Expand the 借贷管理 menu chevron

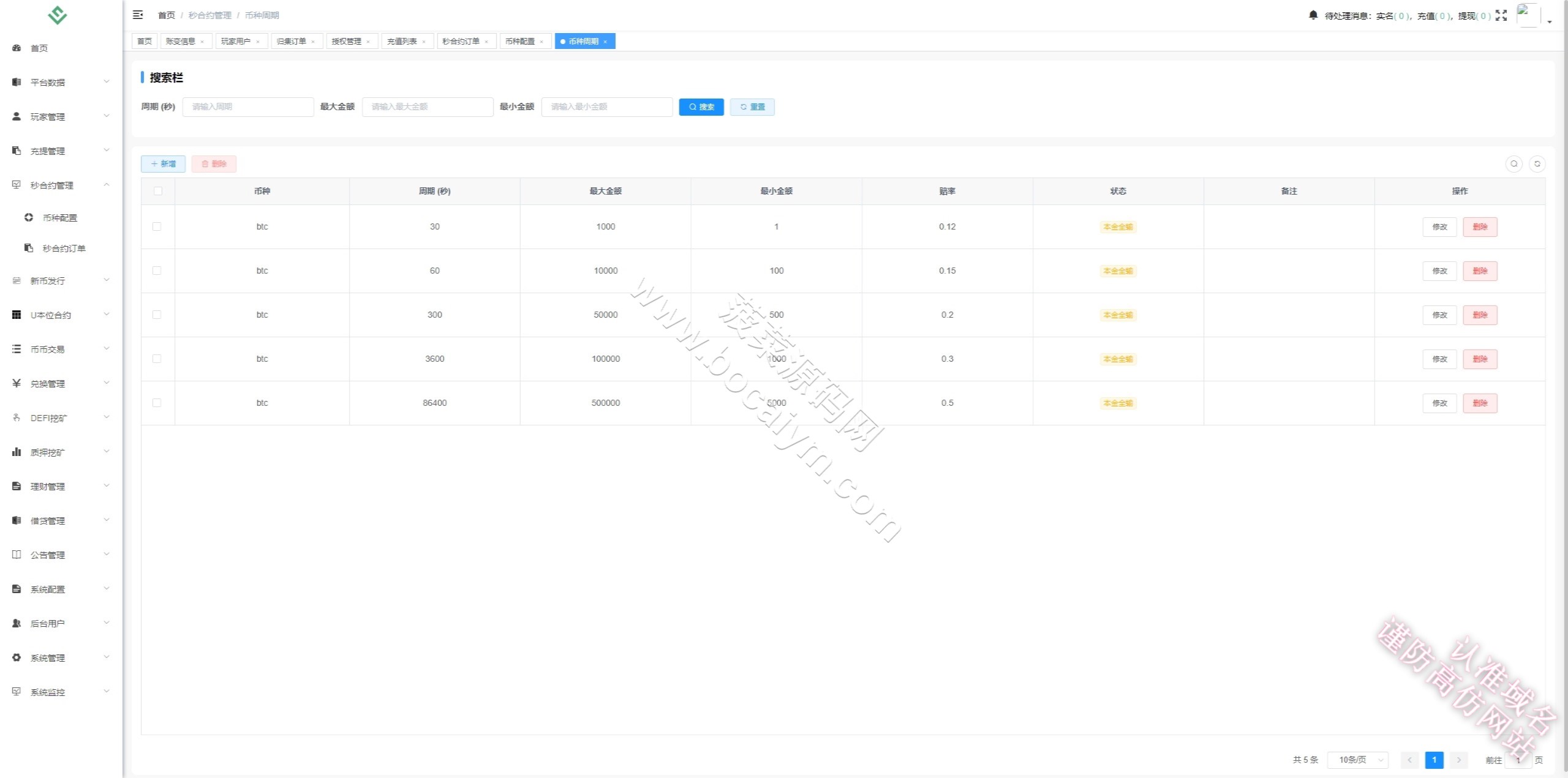107,520
